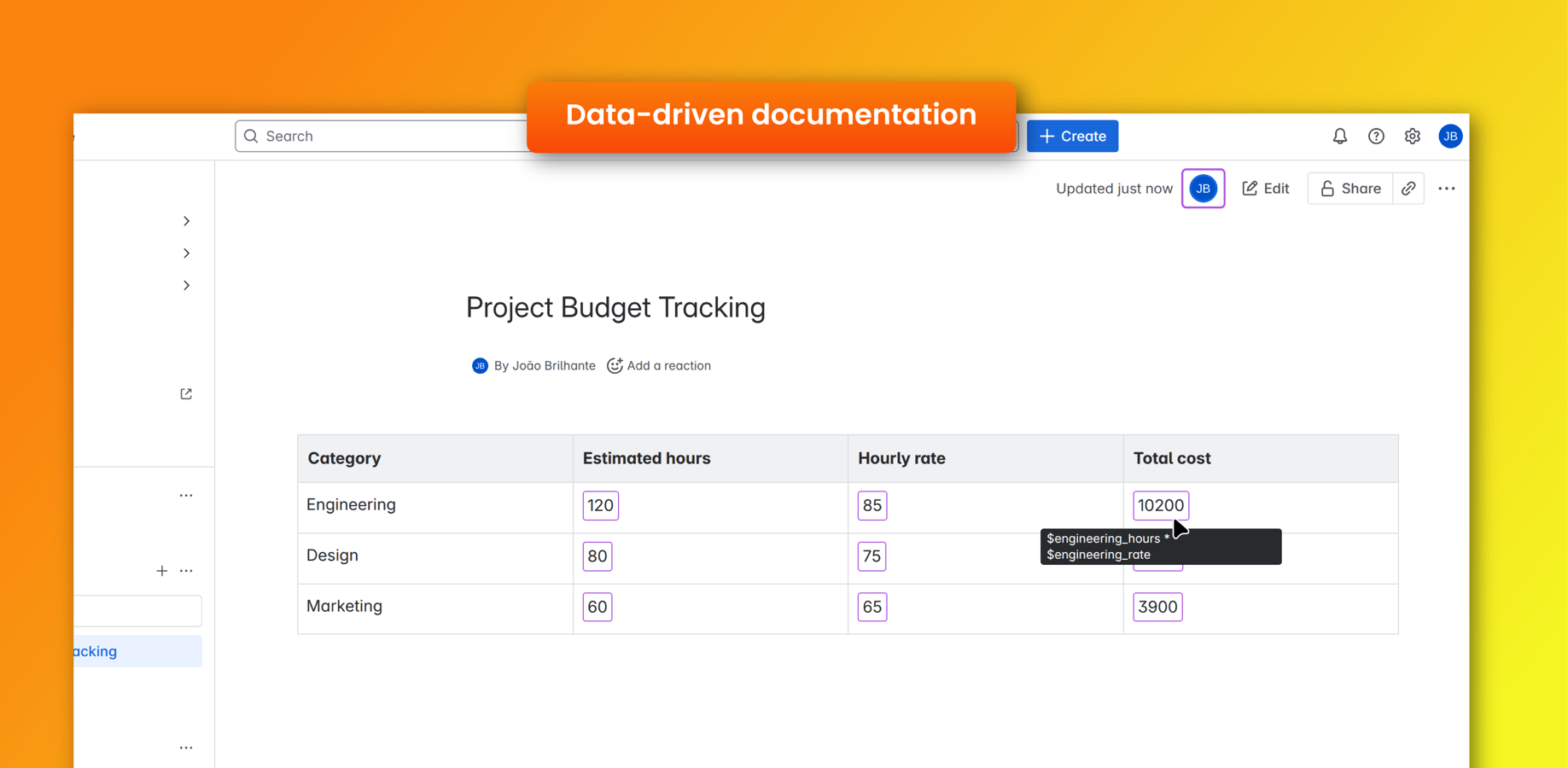Click the Updated just now text
The image size is (1568, 768).
[x=1114, y=189]
